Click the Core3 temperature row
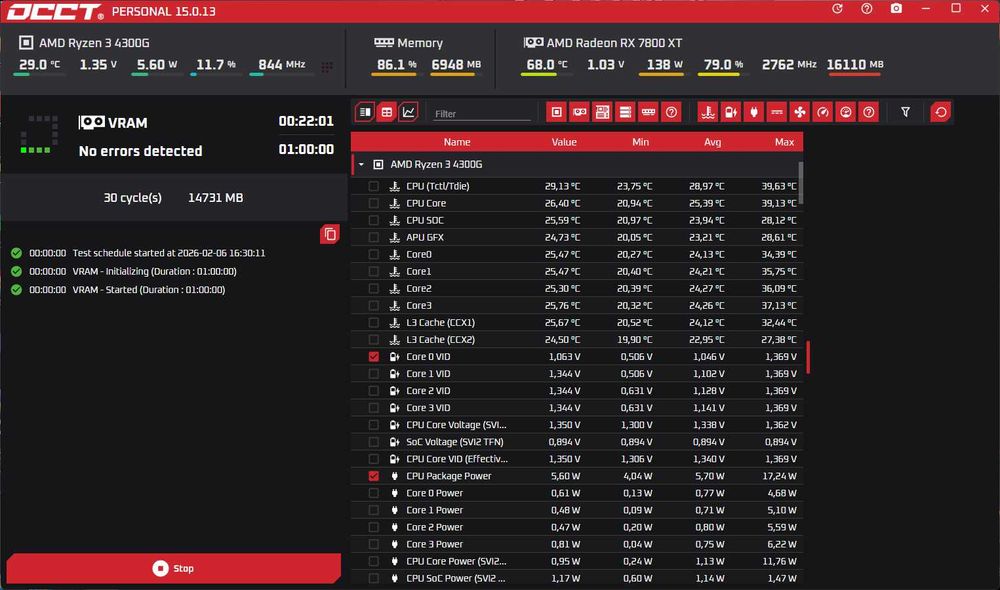This screenshot has height=590, width=1000. point(577,306)
